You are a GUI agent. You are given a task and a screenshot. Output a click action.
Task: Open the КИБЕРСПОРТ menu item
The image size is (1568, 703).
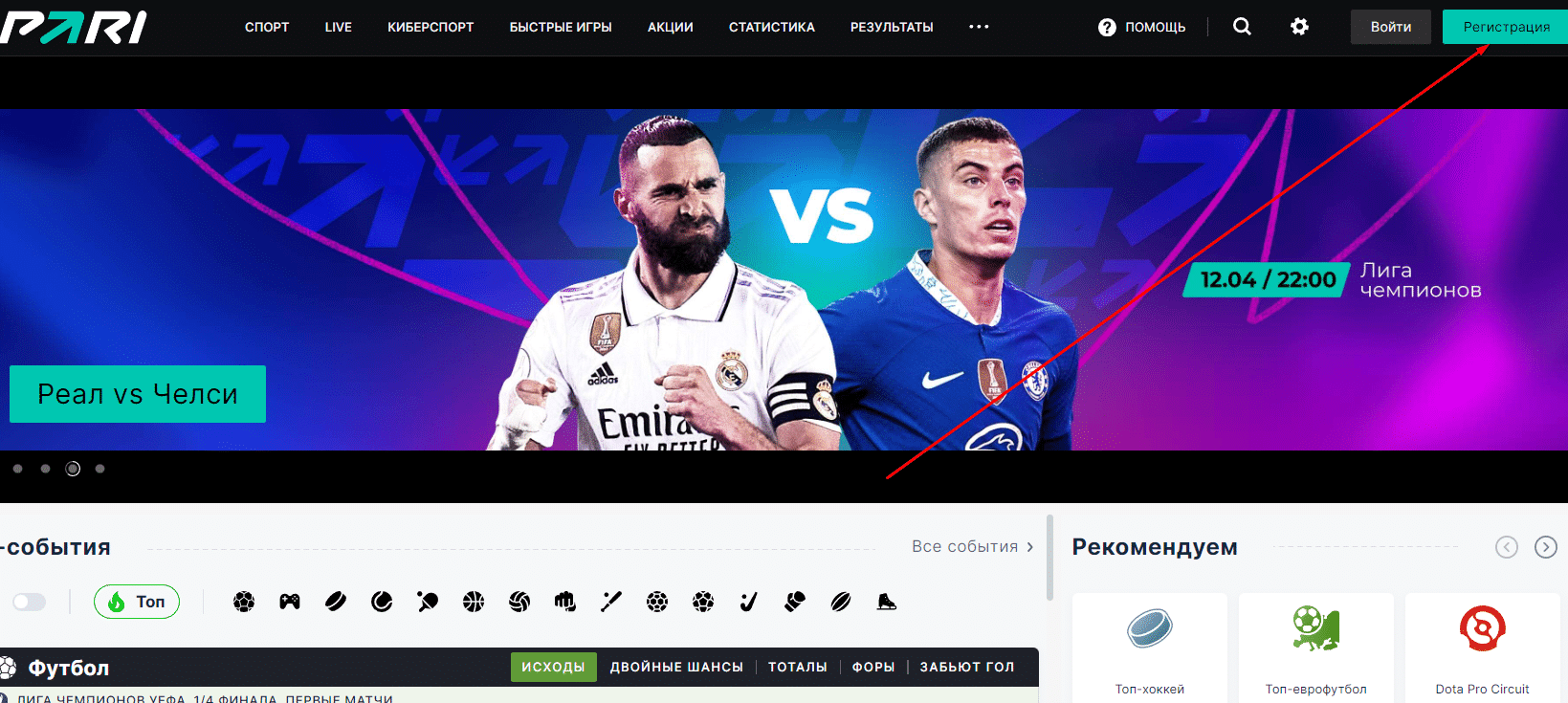[x=431, y=27]
